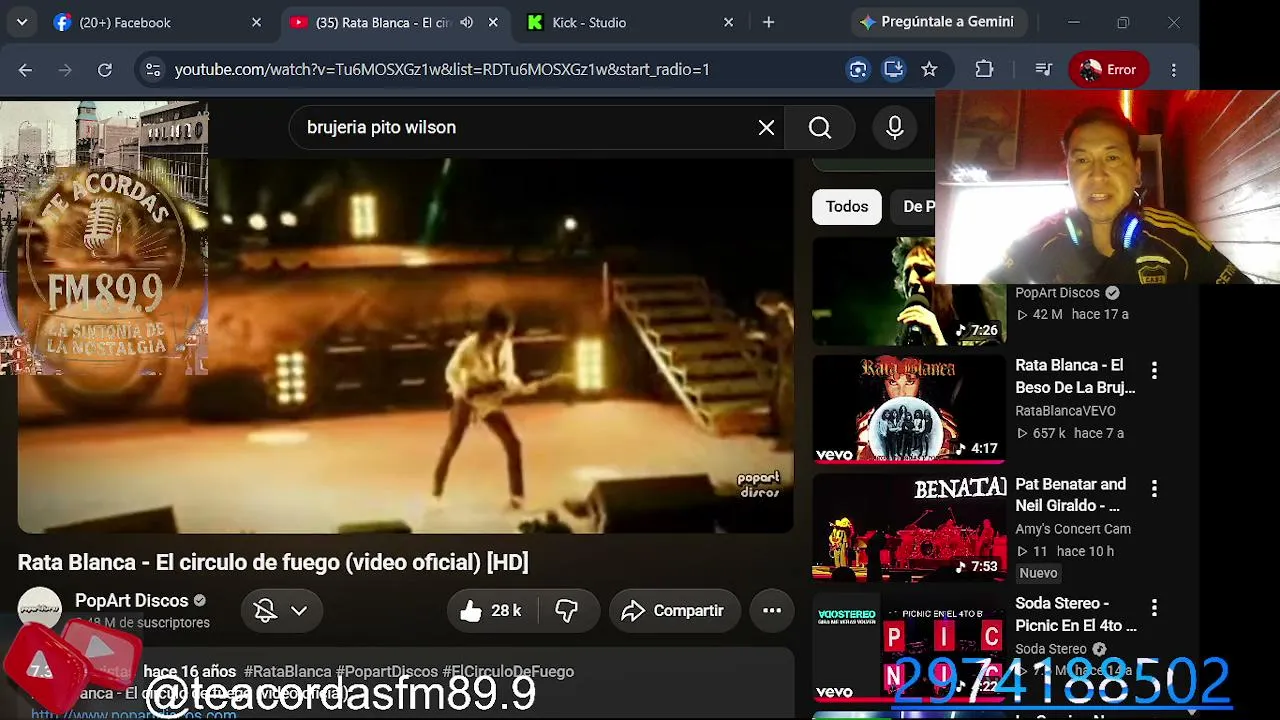View site information icon in address bar

tap(152, 69)
